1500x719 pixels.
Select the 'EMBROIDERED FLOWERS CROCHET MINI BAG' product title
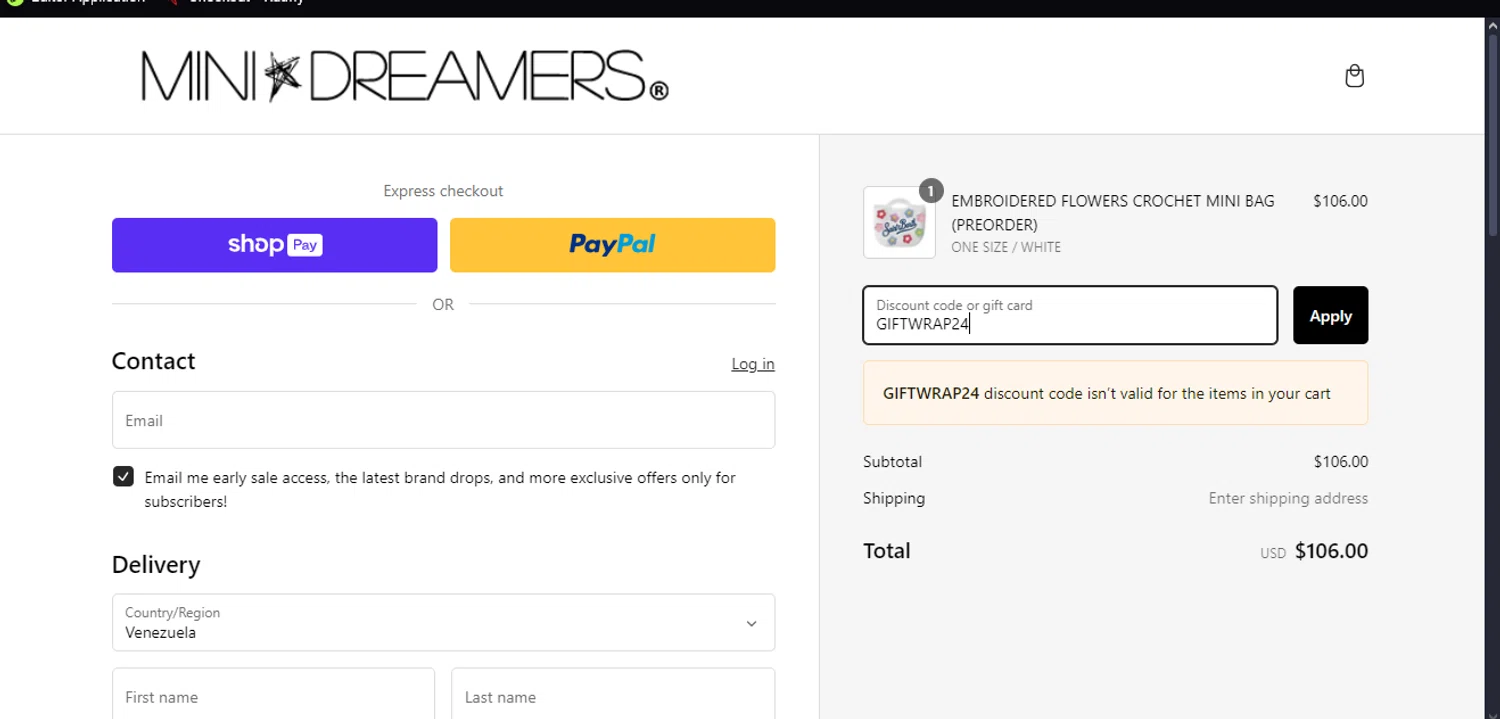pos(1113,212)
